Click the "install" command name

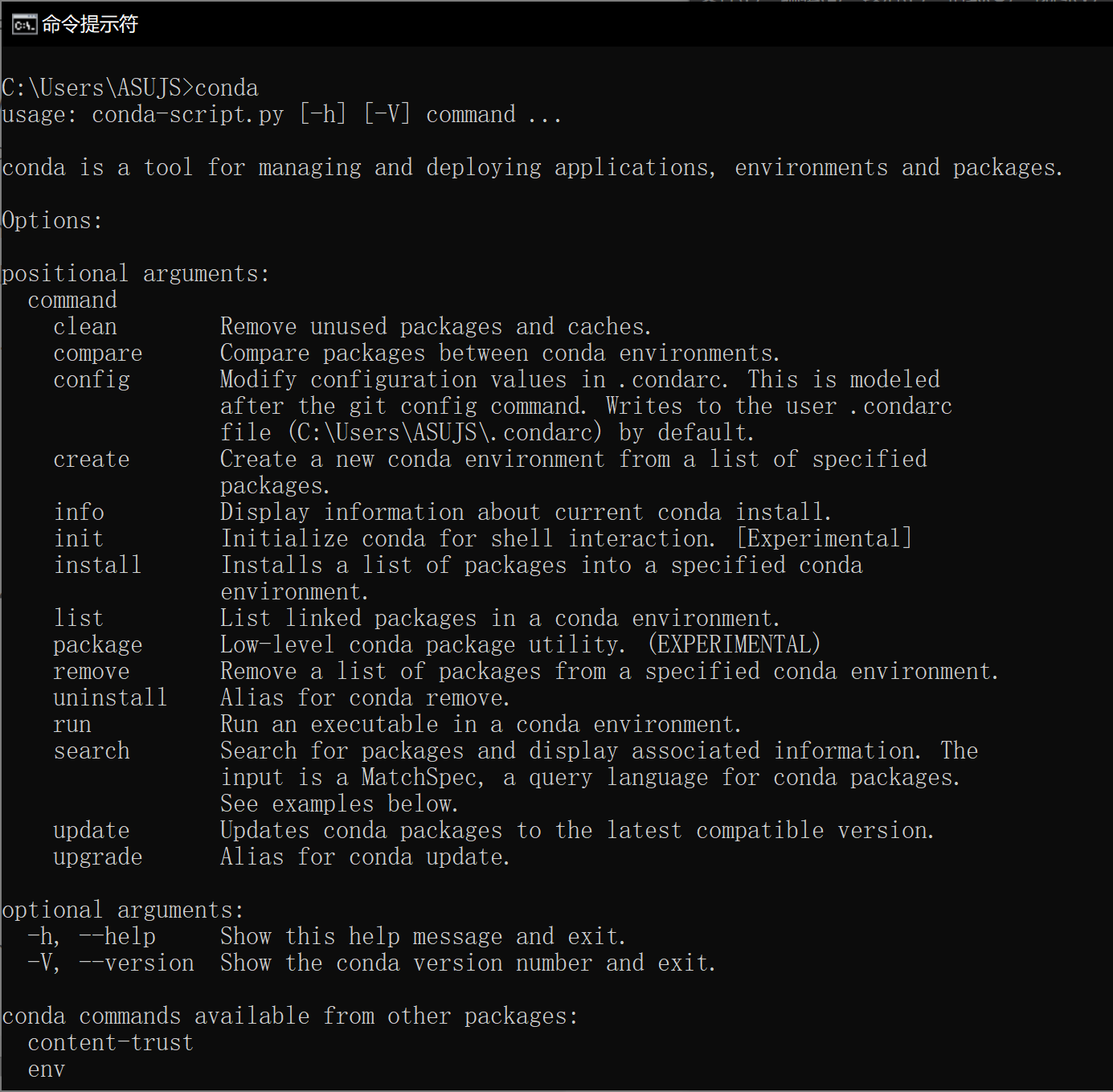98,566
